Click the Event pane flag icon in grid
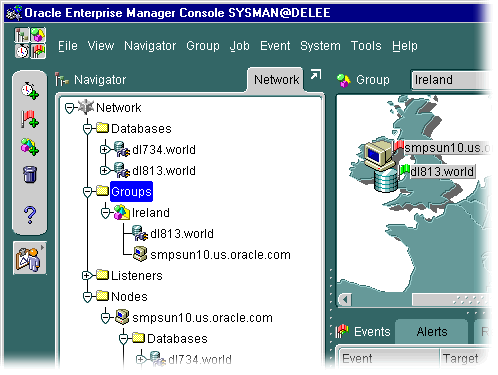 38,51
